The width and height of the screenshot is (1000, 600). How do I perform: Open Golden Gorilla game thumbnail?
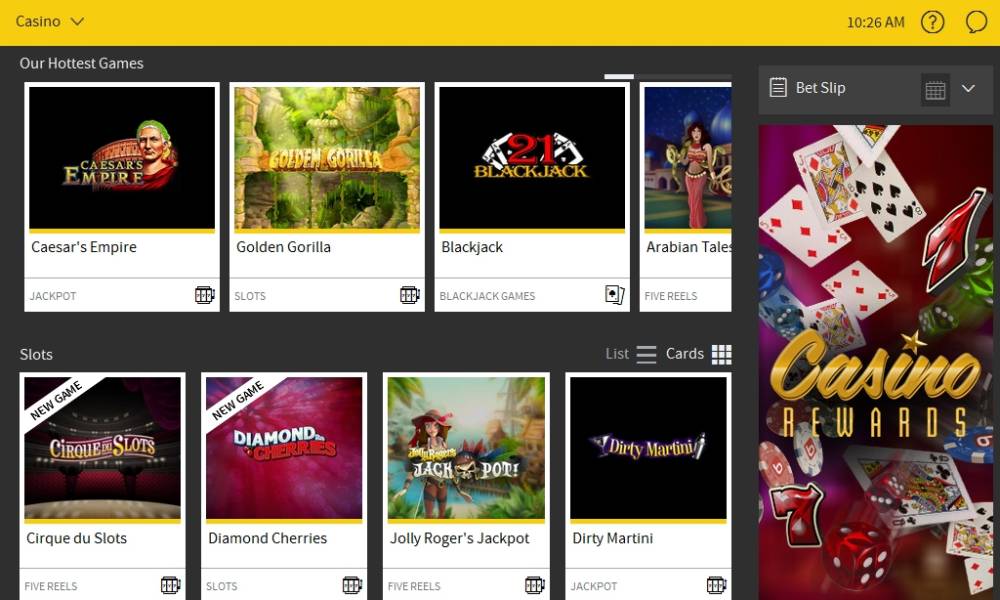click(327, 157)
